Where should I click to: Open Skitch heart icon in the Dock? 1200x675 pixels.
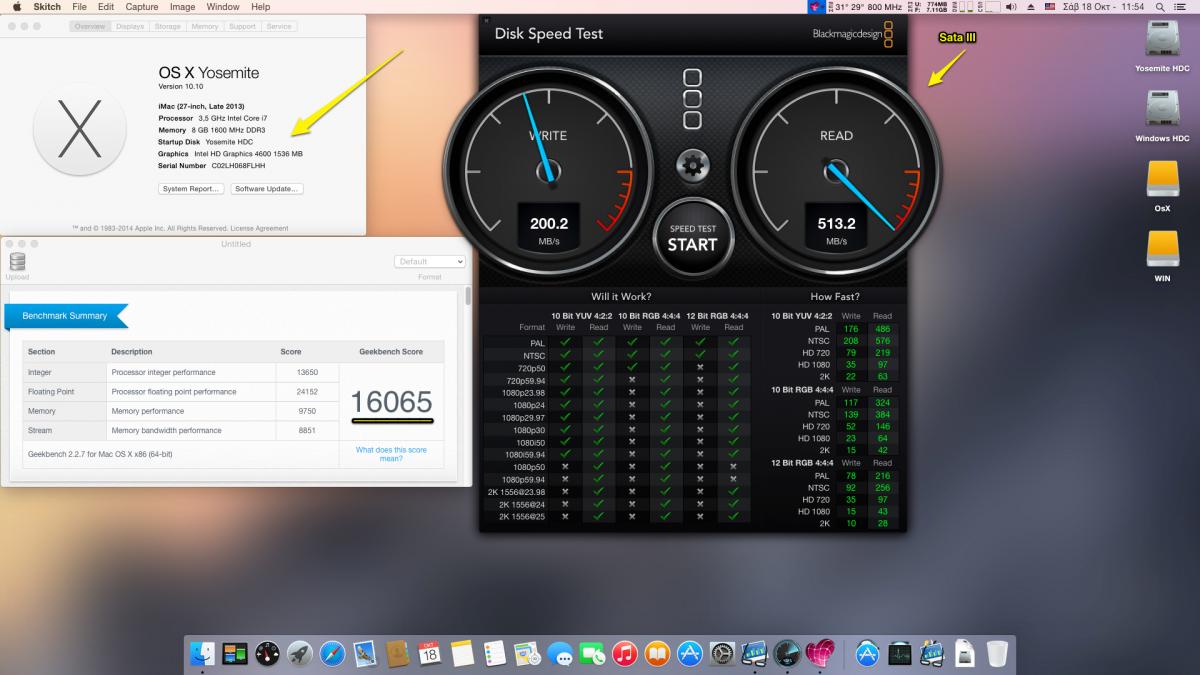tap(820, 654)
